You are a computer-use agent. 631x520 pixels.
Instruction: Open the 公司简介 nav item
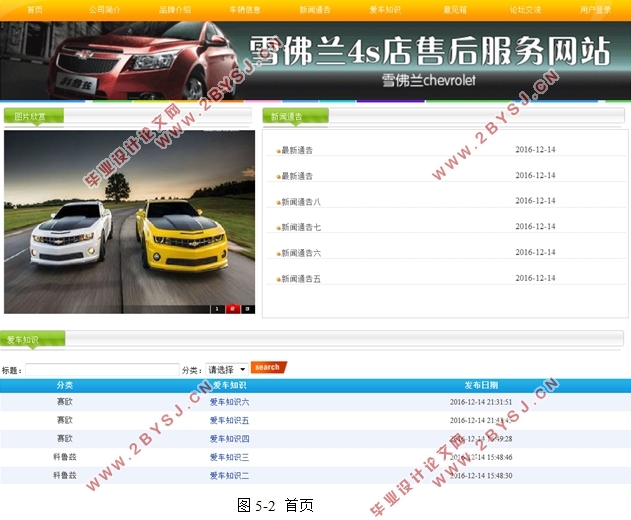pyautogui.click(x=105, y=10)
